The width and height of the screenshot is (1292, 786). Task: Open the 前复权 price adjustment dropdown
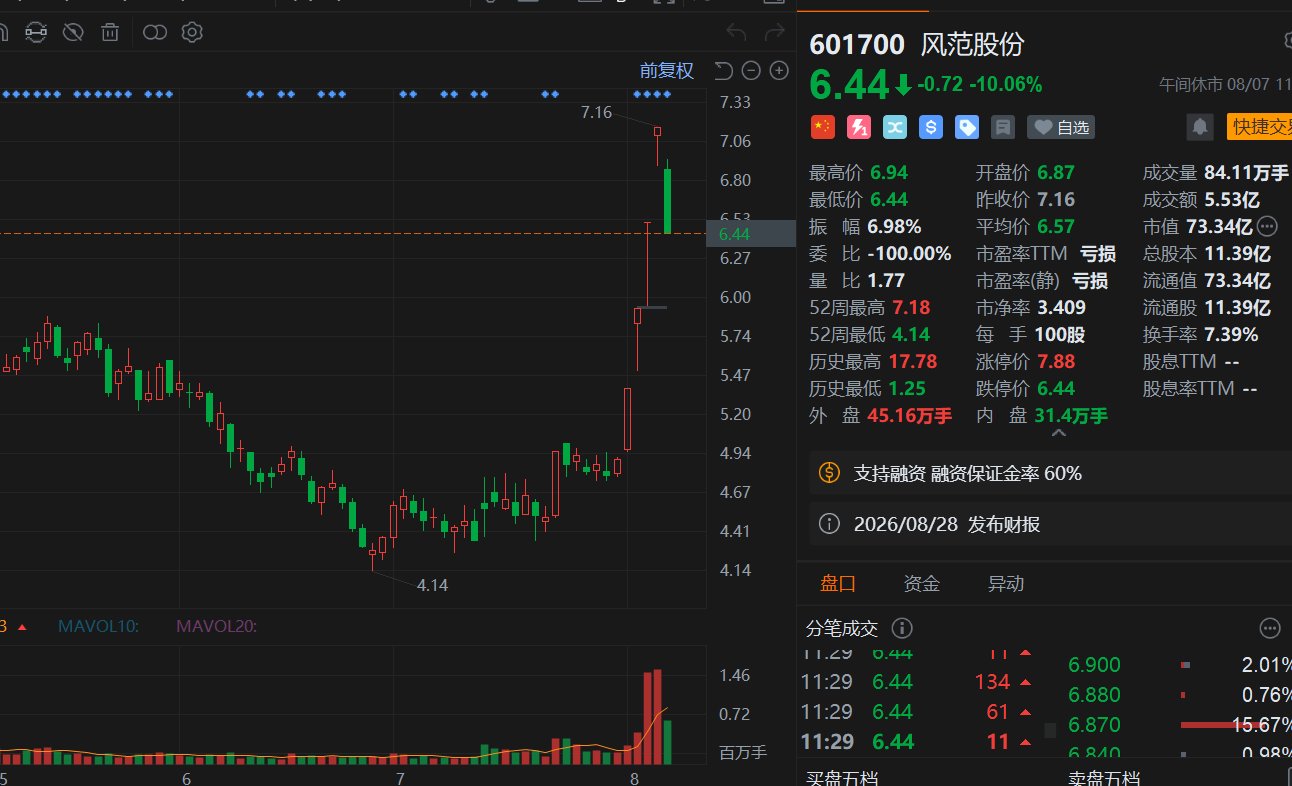(667, 70)
